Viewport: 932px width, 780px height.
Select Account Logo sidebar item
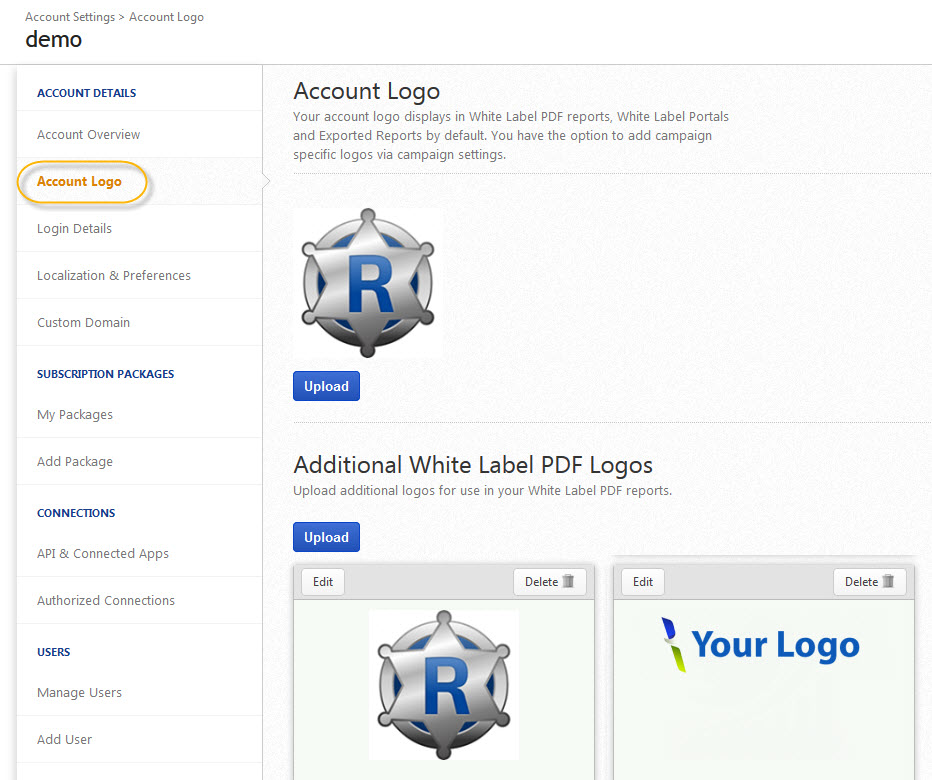pos(79,182)
